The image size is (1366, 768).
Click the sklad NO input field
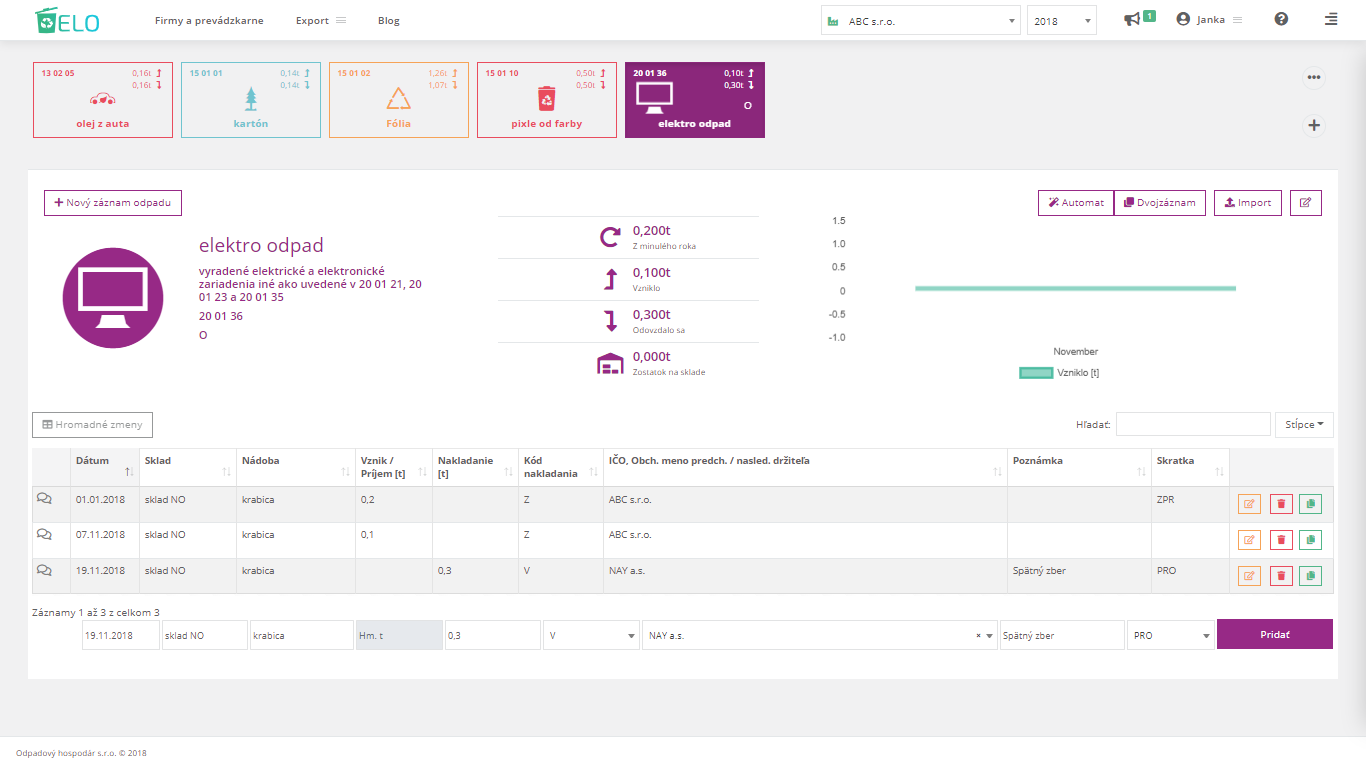tap(205, 635)
